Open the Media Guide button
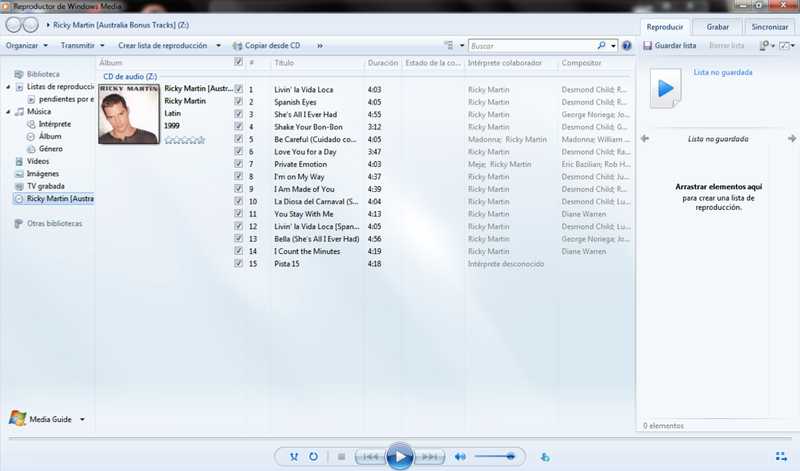Screen dimensions: 800x471 pyautogui.click(x=40, y=419)
